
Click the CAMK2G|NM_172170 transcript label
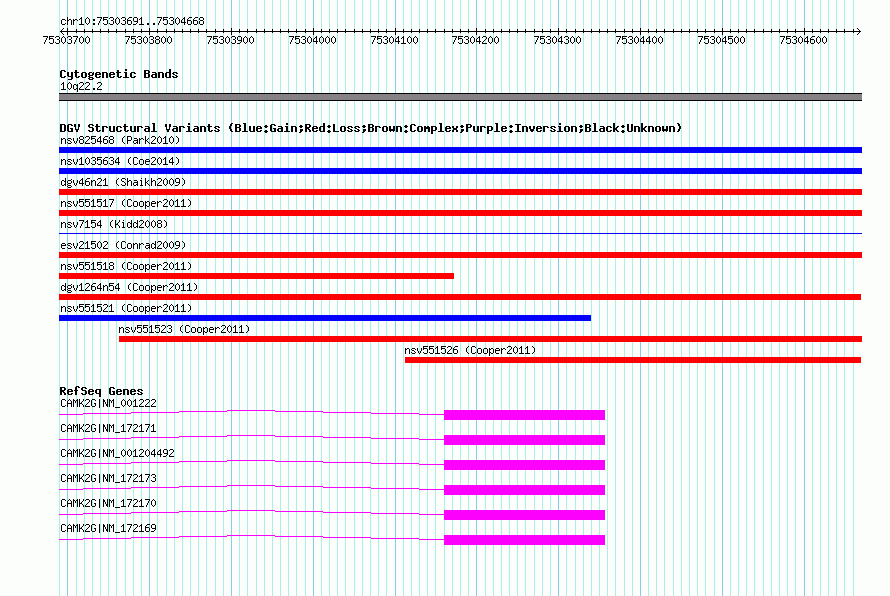click(x=108, y=503)
